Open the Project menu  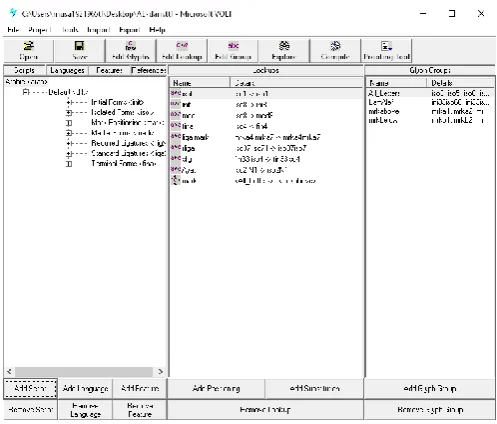[40, 30]
